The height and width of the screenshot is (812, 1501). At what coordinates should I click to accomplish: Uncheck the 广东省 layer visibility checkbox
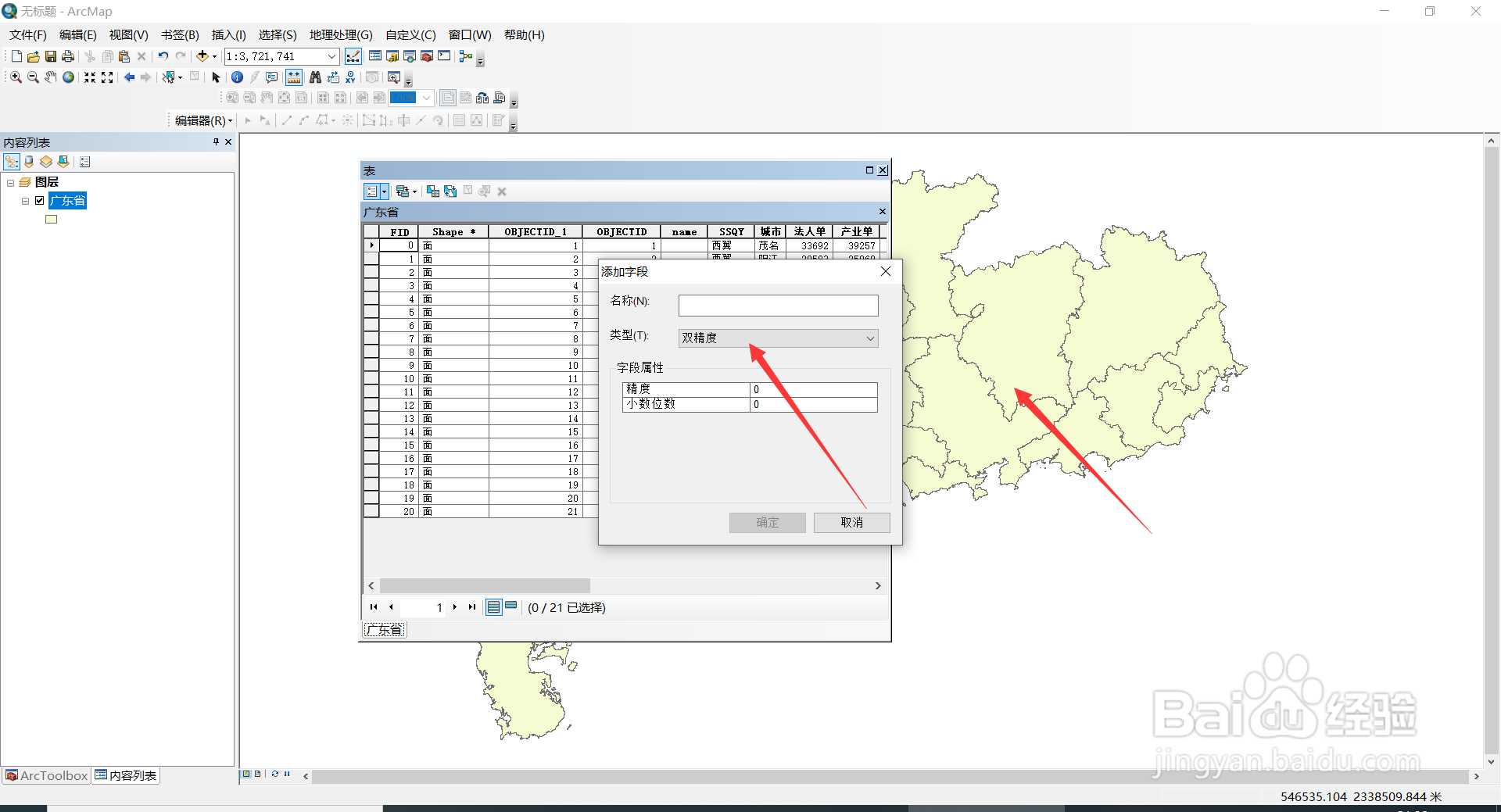tap(39, 200)
